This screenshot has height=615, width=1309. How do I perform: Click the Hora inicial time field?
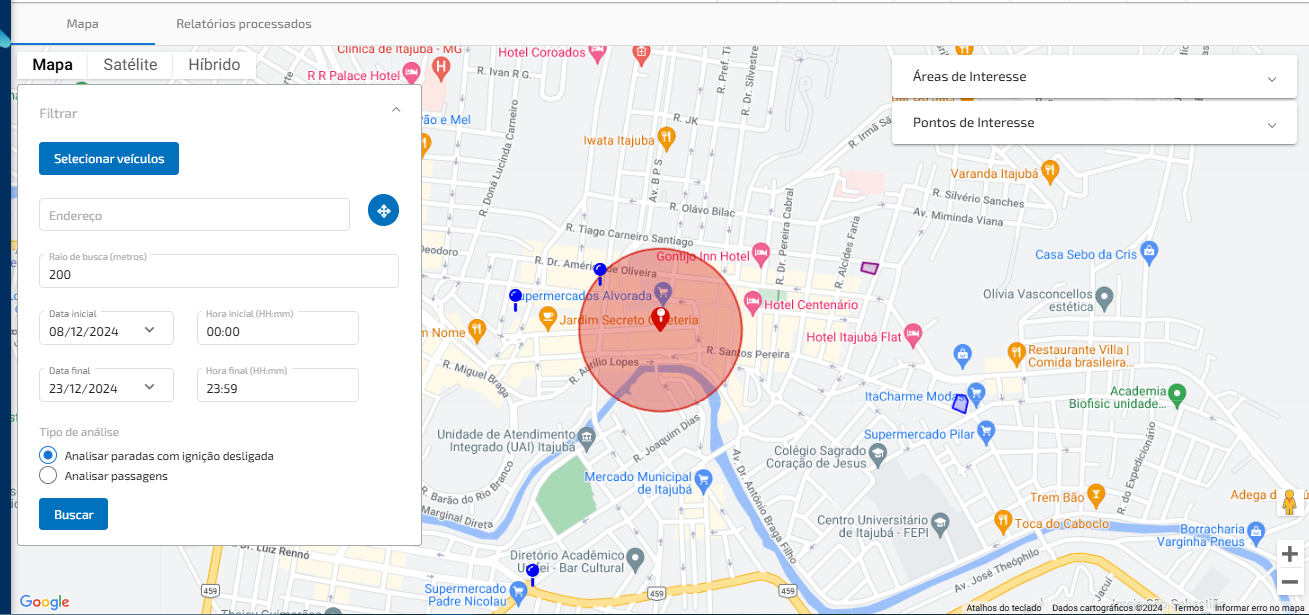(277, 328)
